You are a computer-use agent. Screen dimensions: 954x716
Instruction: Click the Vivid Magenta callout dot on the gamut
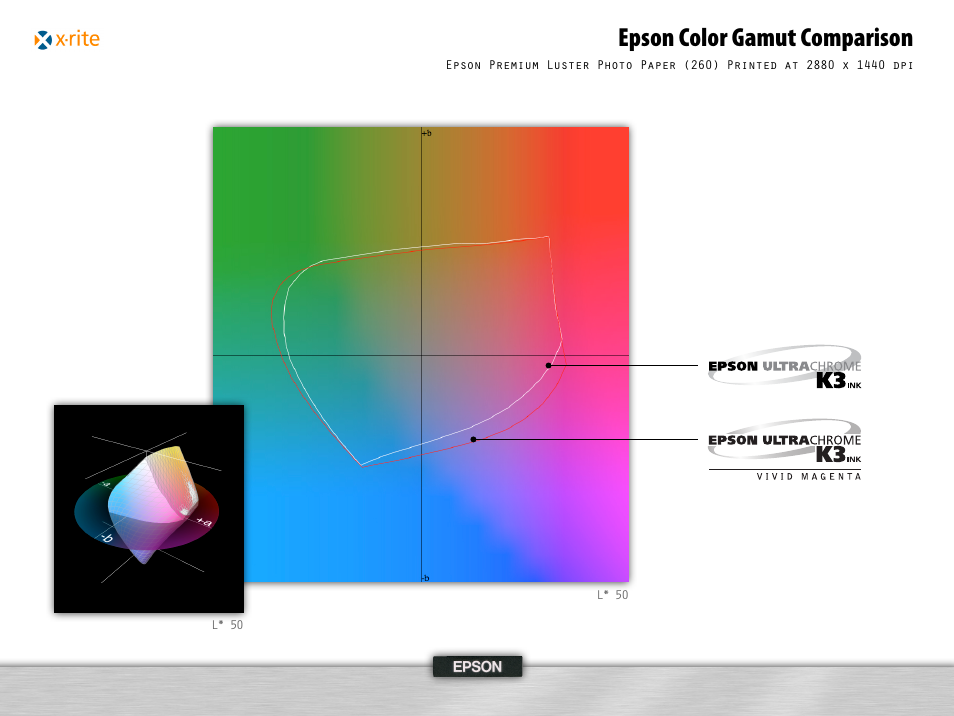click(473, 439)
